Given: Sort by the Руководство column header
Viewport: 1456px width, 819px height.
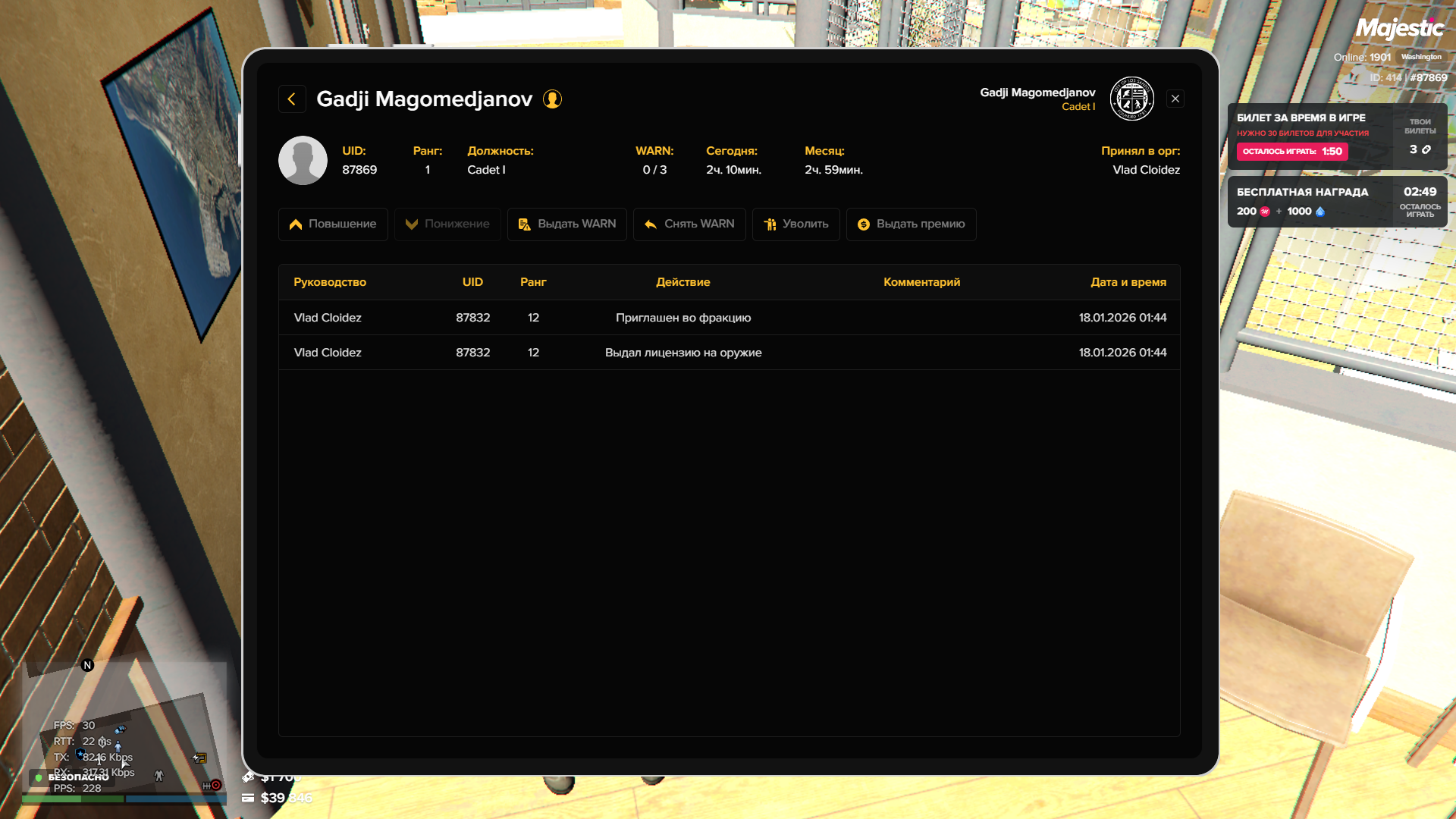Looking at the screenshot, I should (330, 282).
